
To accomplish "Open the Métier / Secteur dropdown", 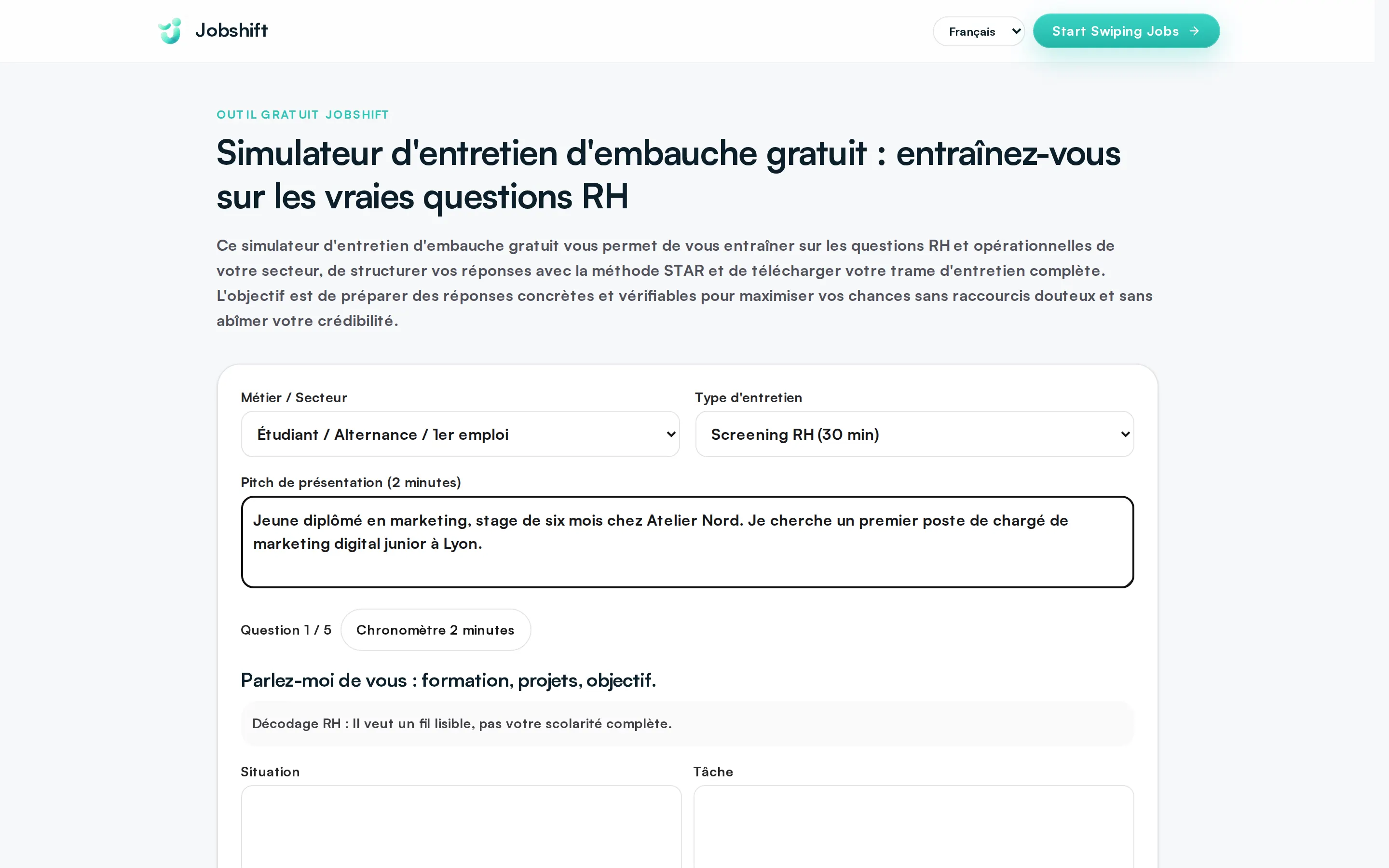I will [x=460, y=434].
